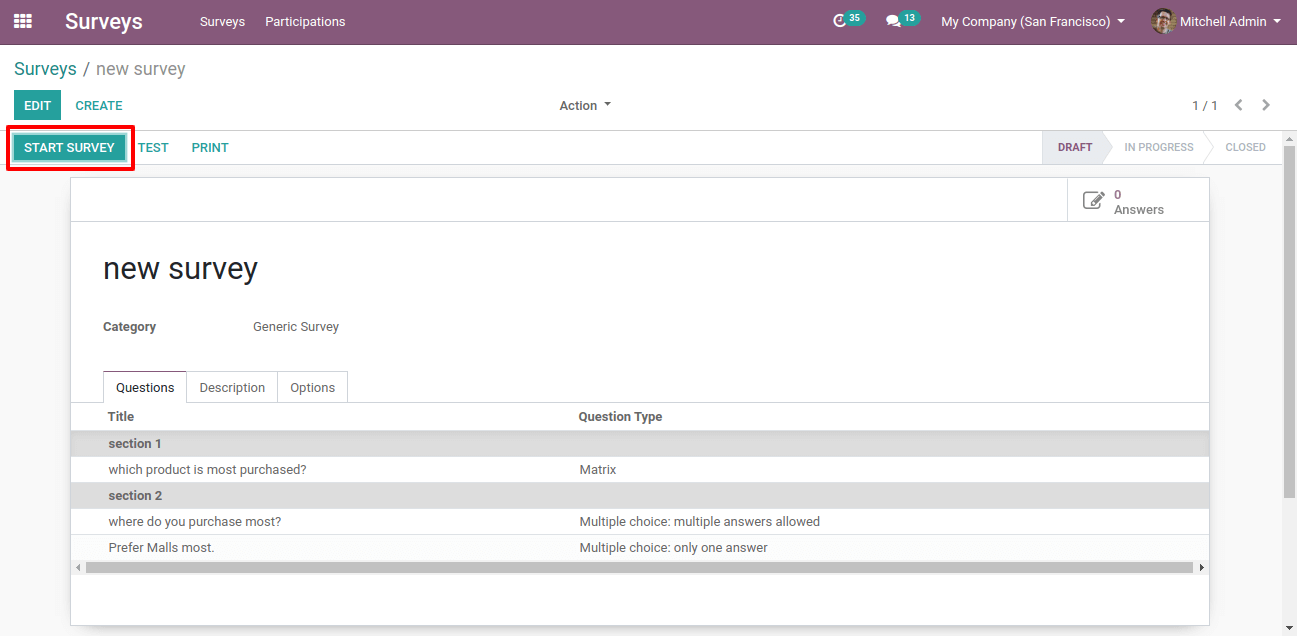Viewport: 1297px width, 636px height.
Task: Click the Create button
Action: click(99, 105)
